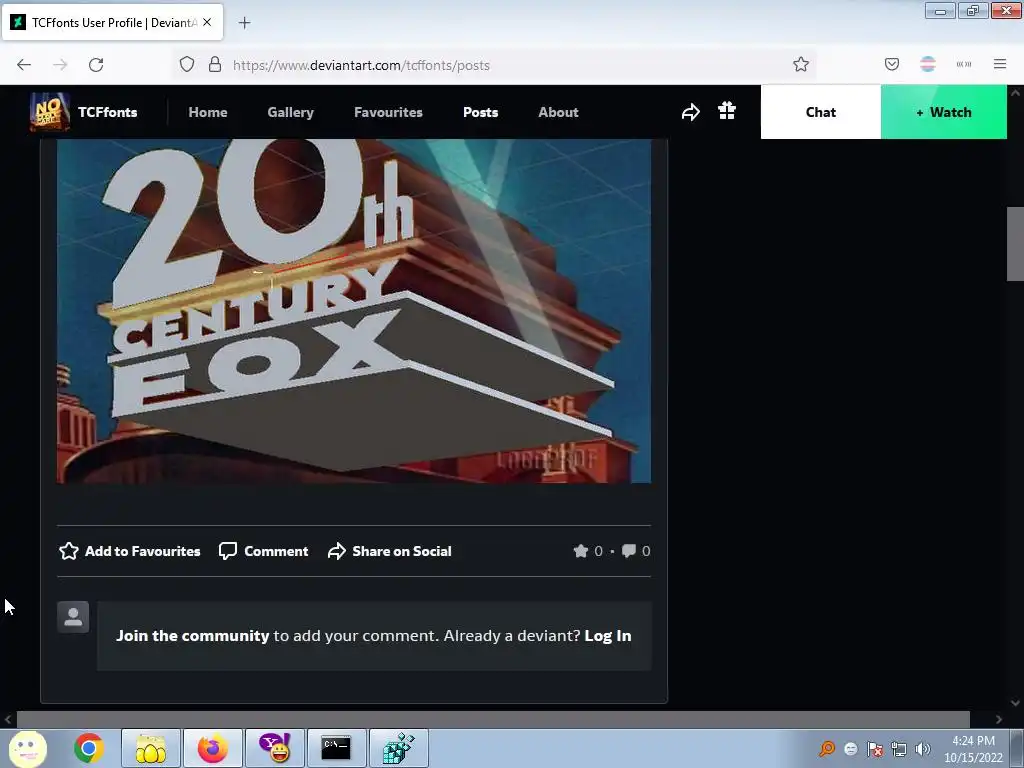Click the horizontal scrollbar thumb
This screenshot has height=768, width=1024.
[493, 720]
